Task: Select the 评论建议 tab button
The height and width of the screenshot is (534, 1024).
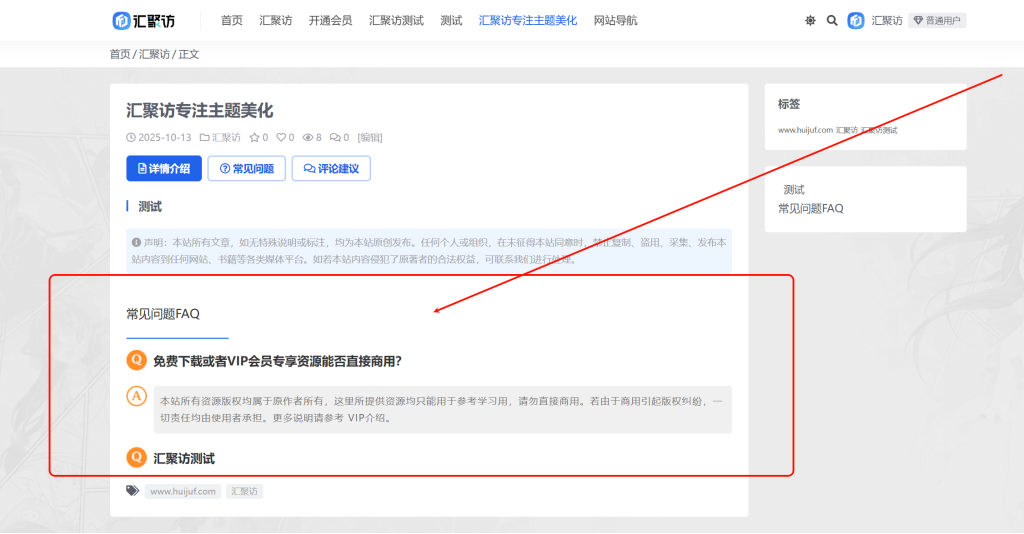Action: tap(331, 168)
